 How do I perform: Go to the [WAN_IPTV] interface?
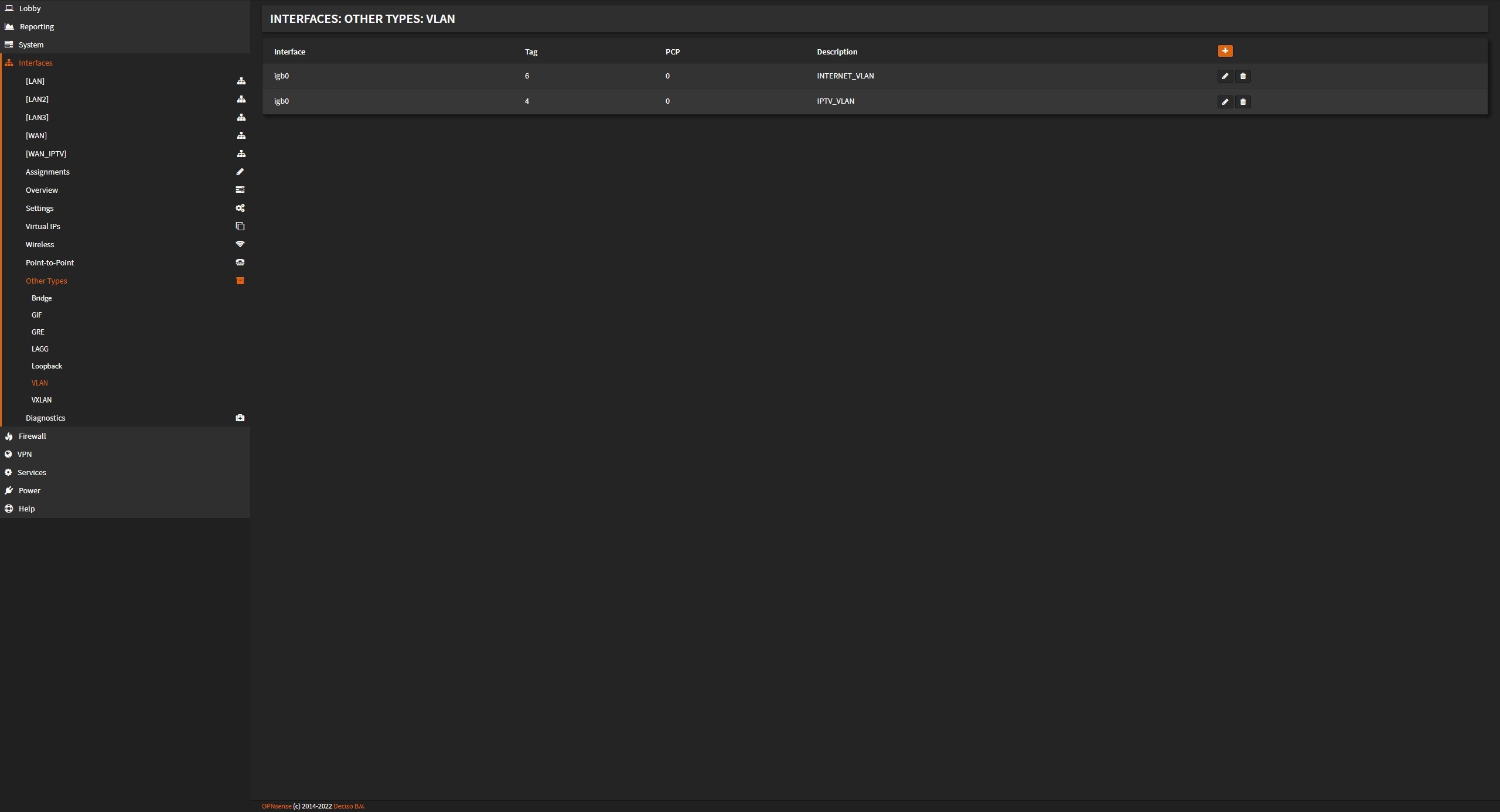(x=46, y=153)
